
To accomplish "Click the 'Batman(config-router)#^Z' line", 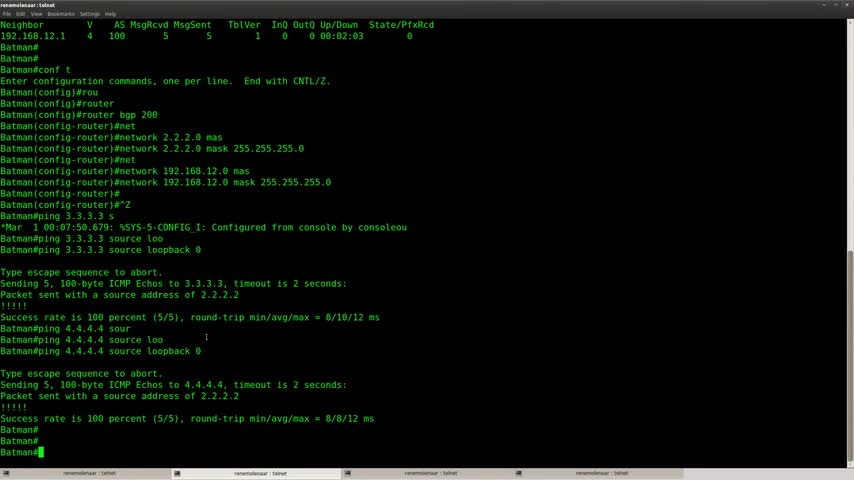I will tap(65, 205).
